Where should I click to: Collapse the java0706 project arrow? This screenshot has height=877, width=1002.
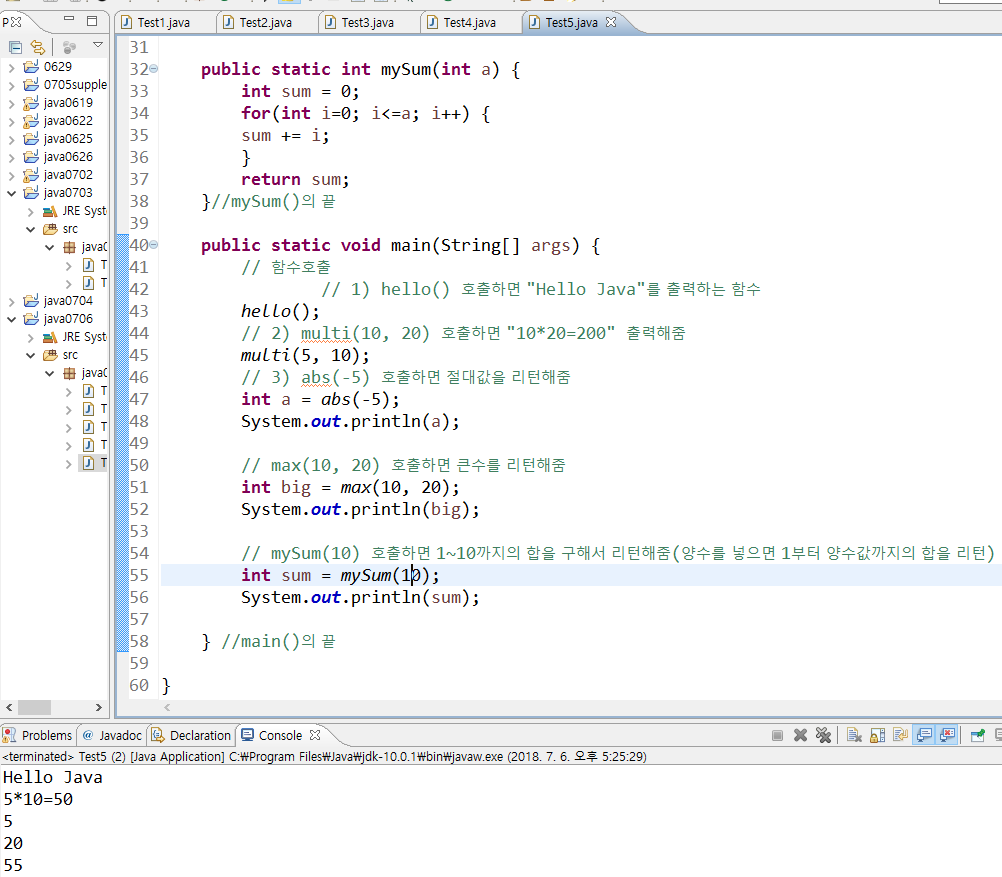12,319
